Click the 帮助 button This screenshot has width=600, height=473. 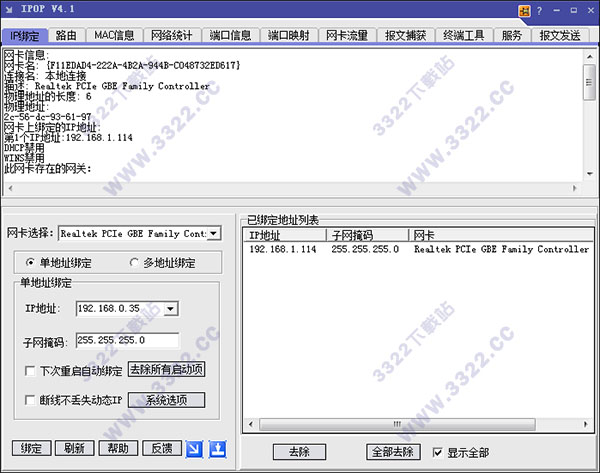118,448
